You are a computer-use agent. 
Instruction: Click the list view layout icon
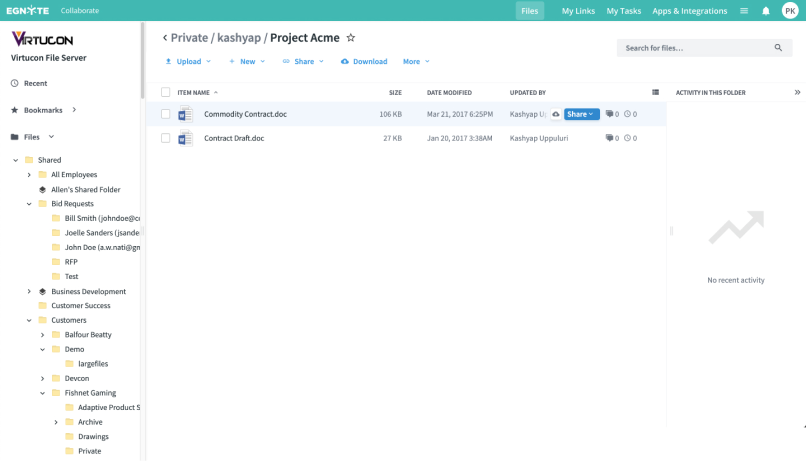(655, 92)
